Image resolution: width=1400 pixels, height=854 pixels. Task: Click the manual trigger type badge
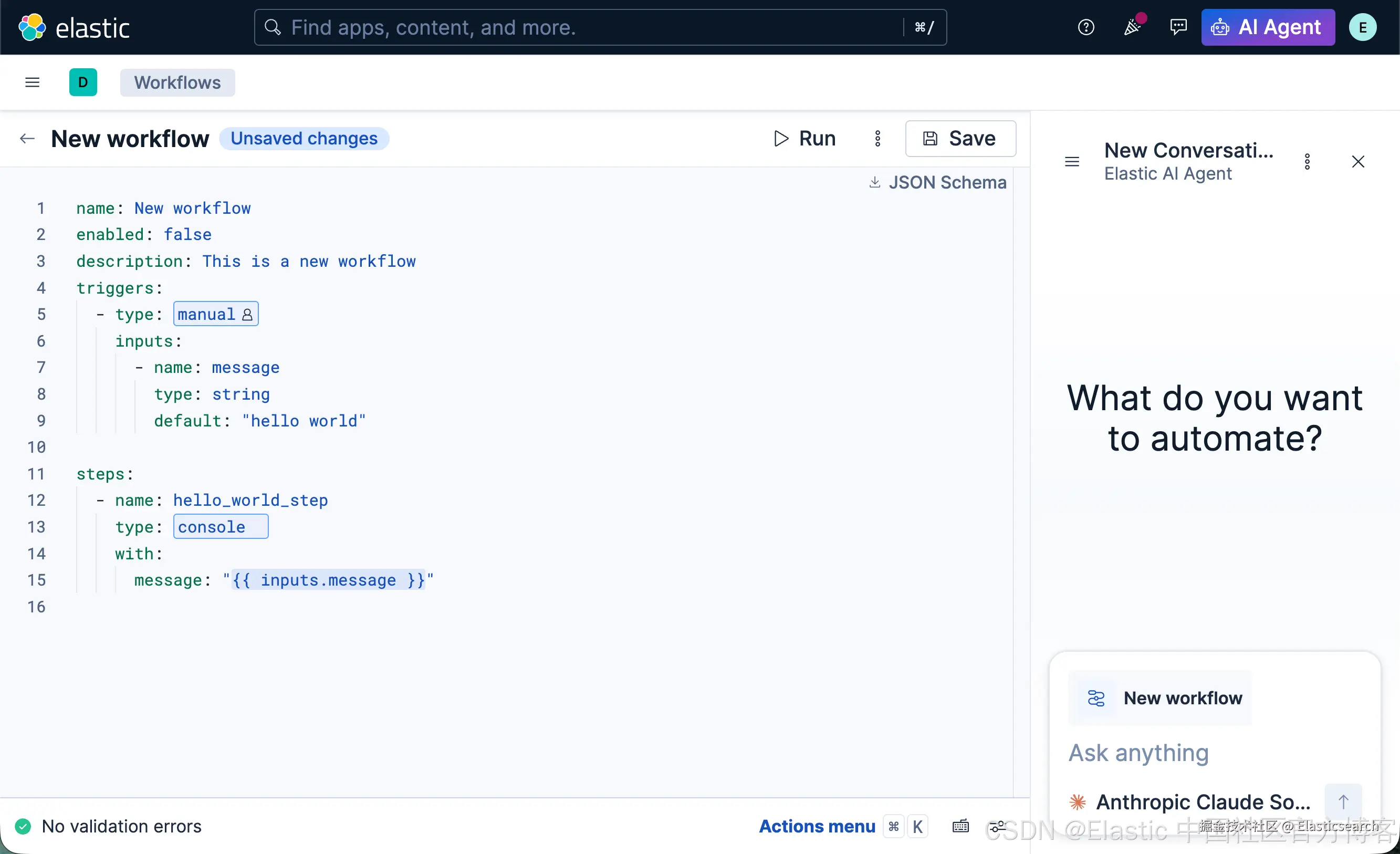click(x=216, y=314)
